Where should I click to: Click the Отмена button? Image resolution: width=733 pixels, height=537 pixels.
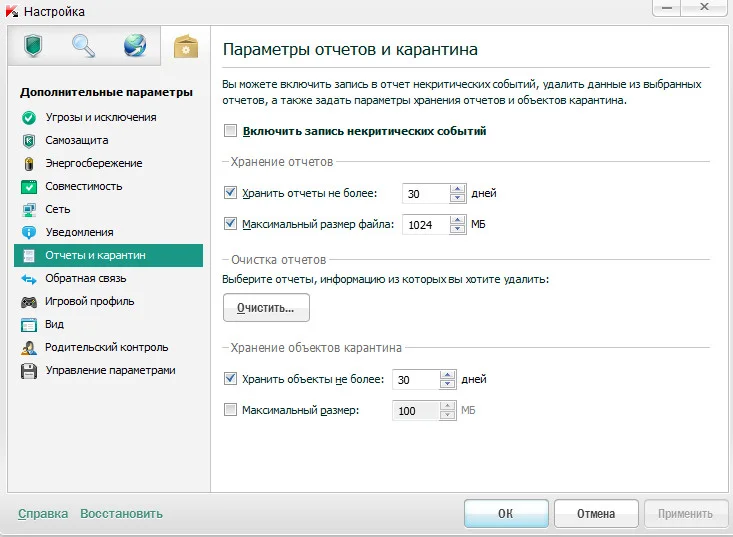(596, 513)
